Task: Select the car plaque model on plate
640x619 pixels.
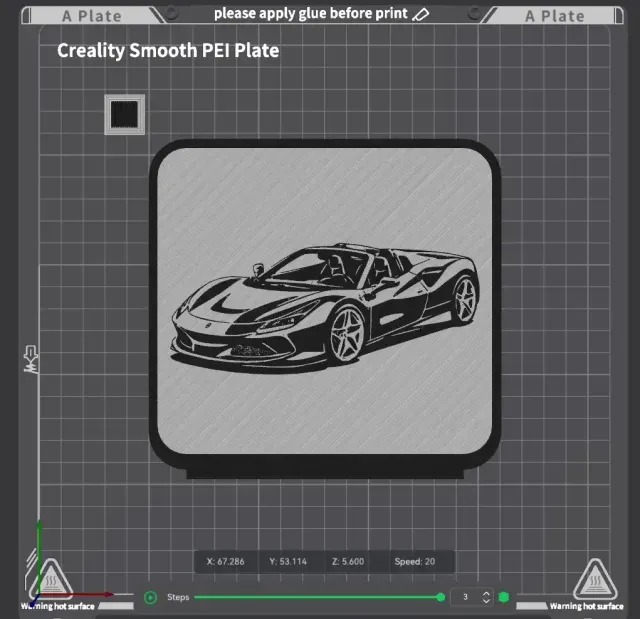Action: (325, 308)
